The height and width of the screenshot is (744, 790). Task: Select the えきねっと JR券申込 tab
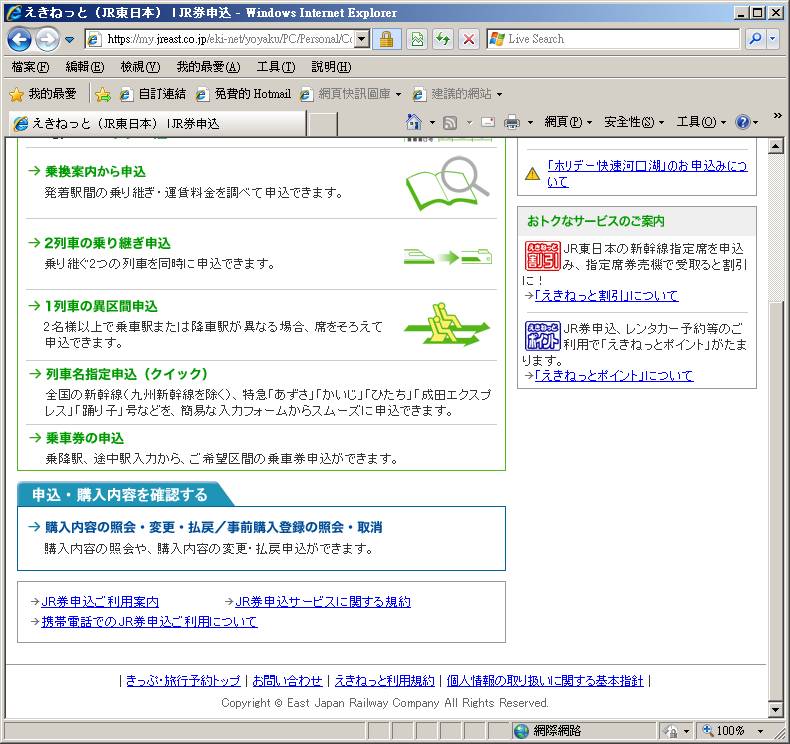(157, 123)
